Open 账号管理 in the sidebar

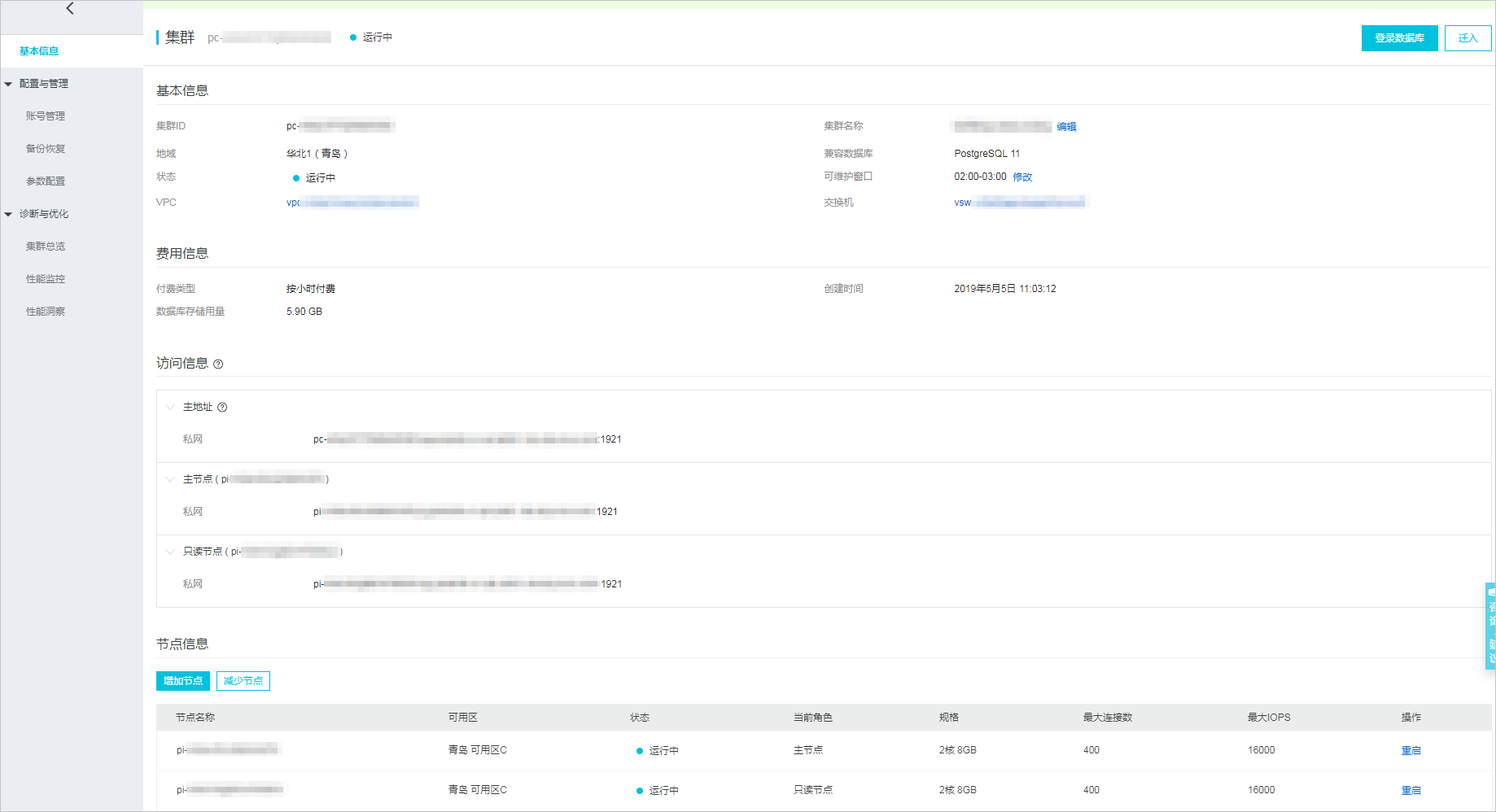coord(46,116)
